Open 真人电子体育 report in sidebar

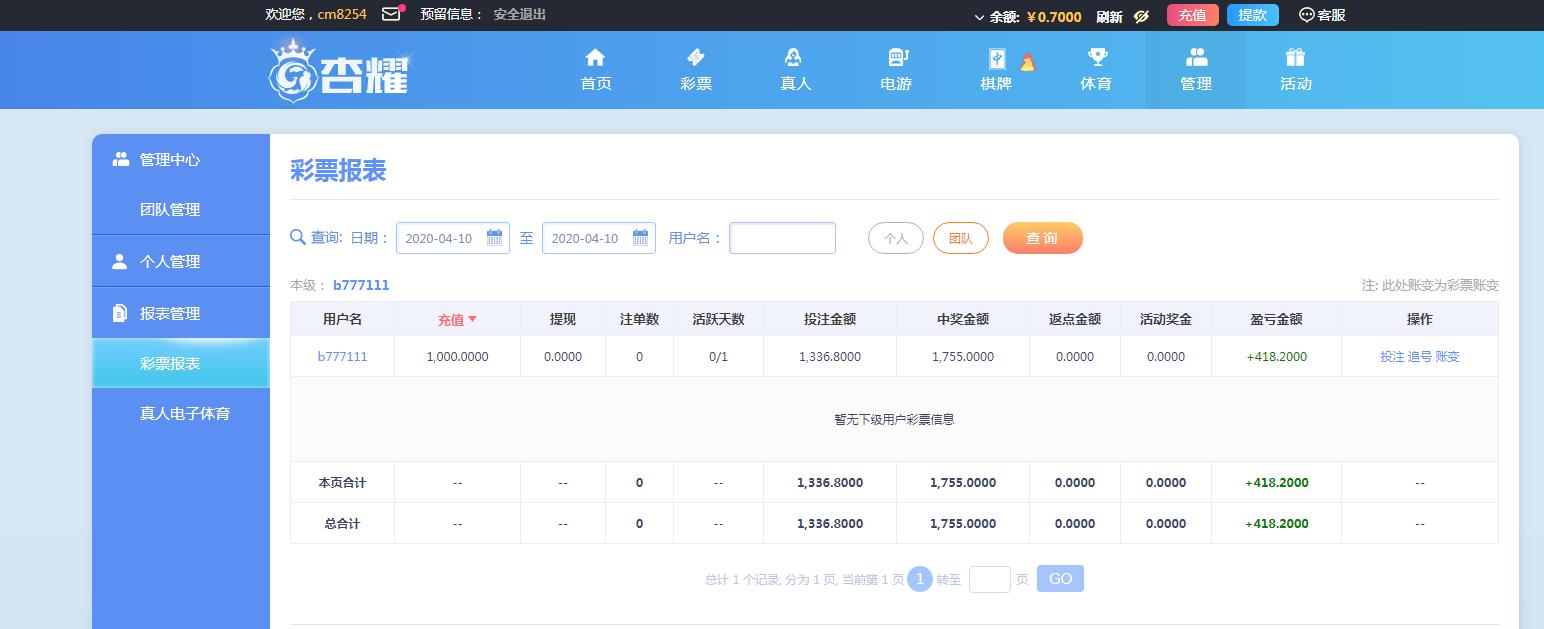pyautogui.click(x=185, y=413)
